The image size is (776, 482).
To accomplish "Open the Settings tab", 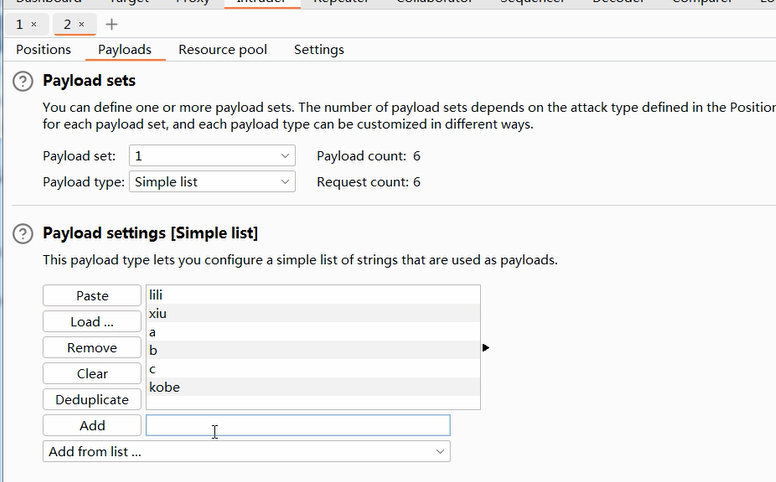I will tap(319, 49).
